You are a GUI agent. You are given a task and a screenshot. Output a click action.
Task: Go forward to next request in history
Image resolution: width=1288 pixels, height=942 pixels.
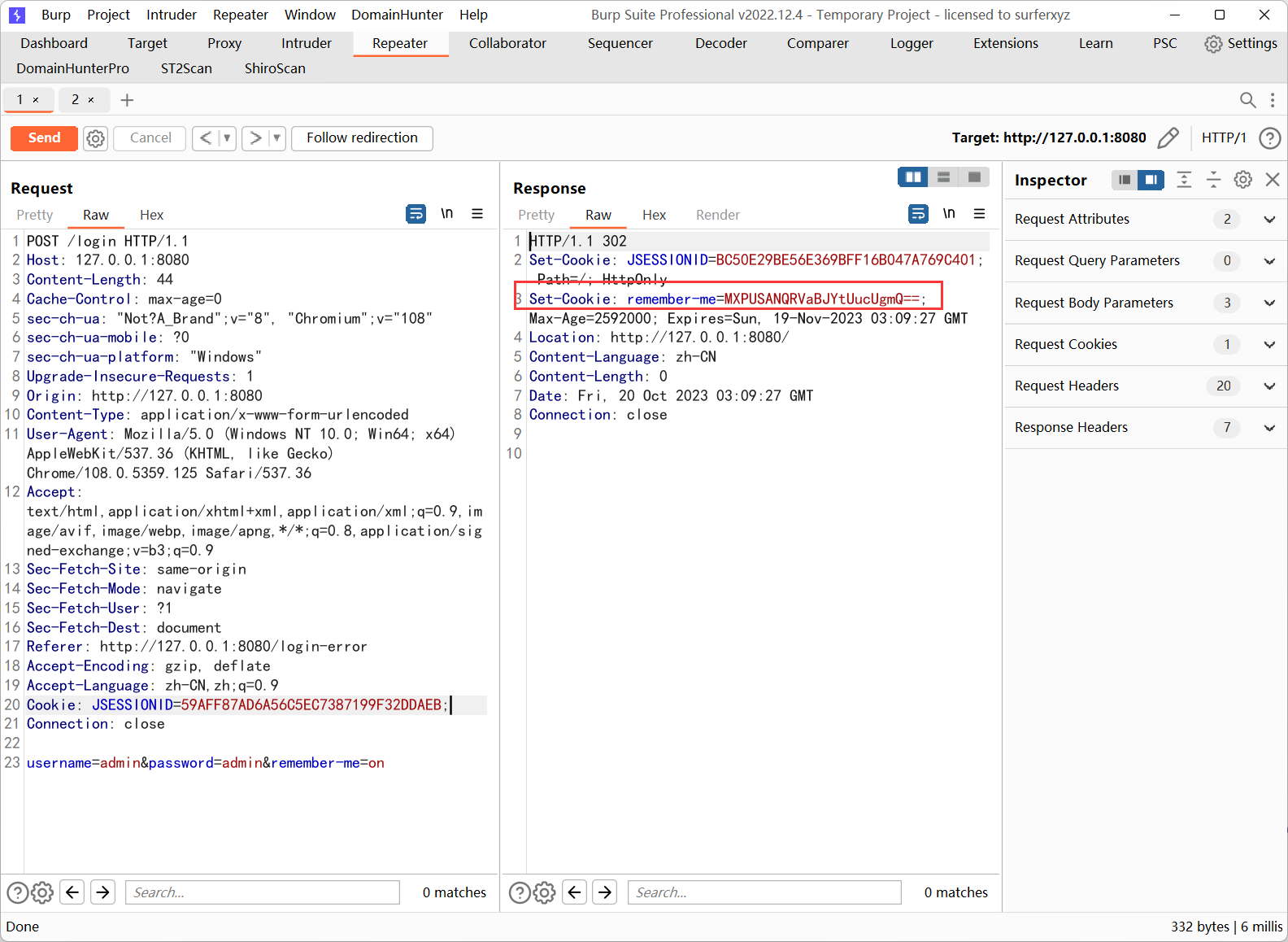[255, 138]
